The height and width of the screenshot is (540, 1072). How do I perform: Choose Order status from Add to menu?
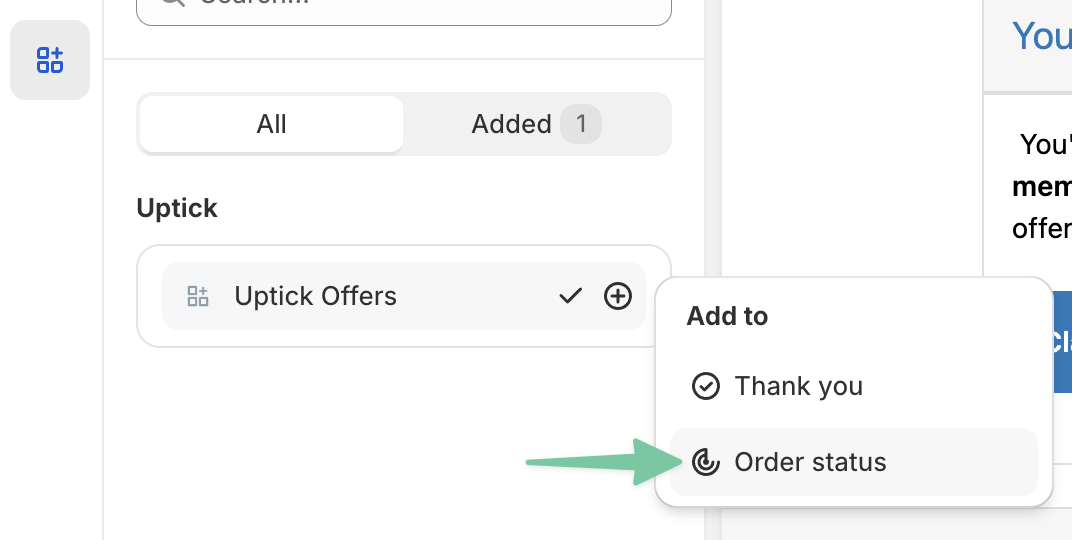click(x=810, y=462)
